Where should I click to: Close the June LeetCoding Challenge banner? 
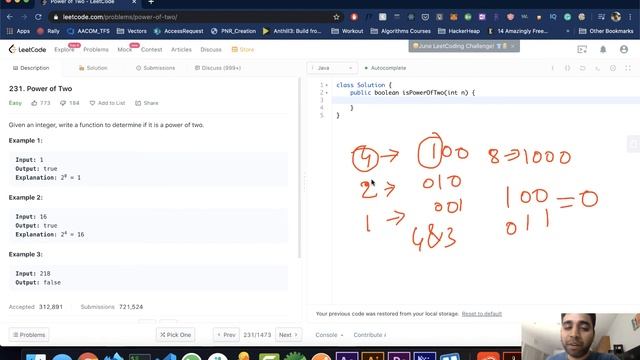tap(513, 46)
